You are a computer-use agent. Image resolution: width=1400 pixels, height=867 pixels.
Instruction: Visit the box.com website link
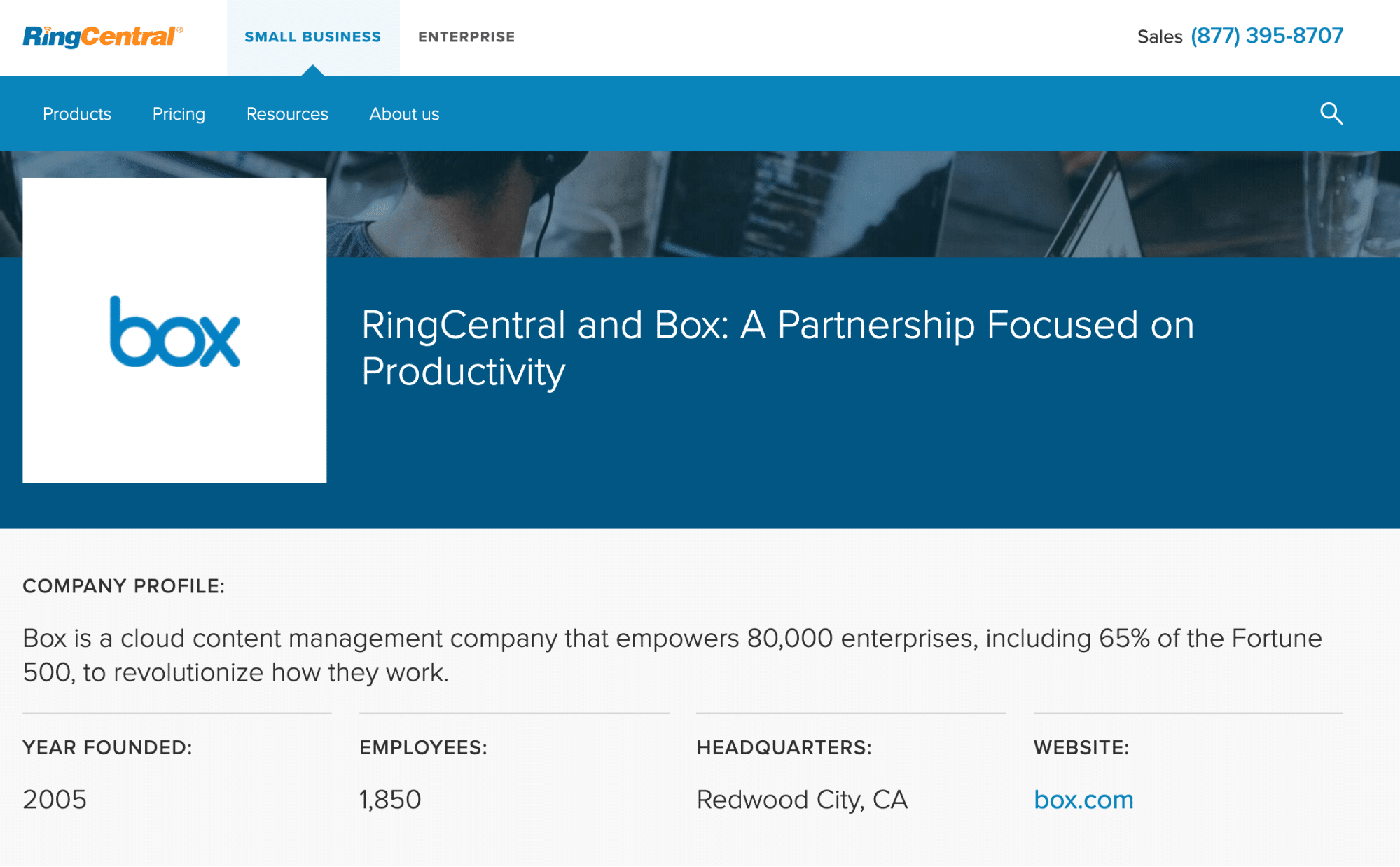tap(1083, 800)
